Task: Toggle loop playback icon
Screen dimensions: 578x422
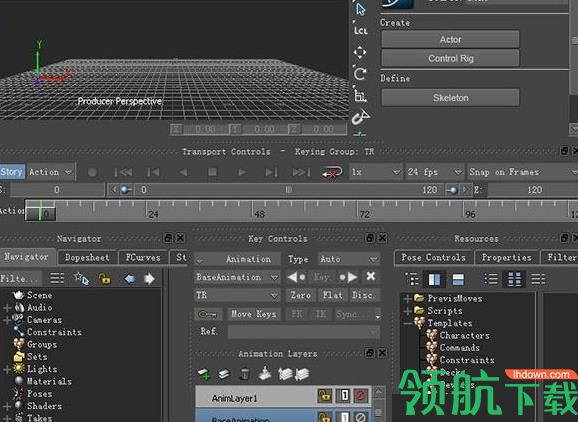Action: point(332,172)
